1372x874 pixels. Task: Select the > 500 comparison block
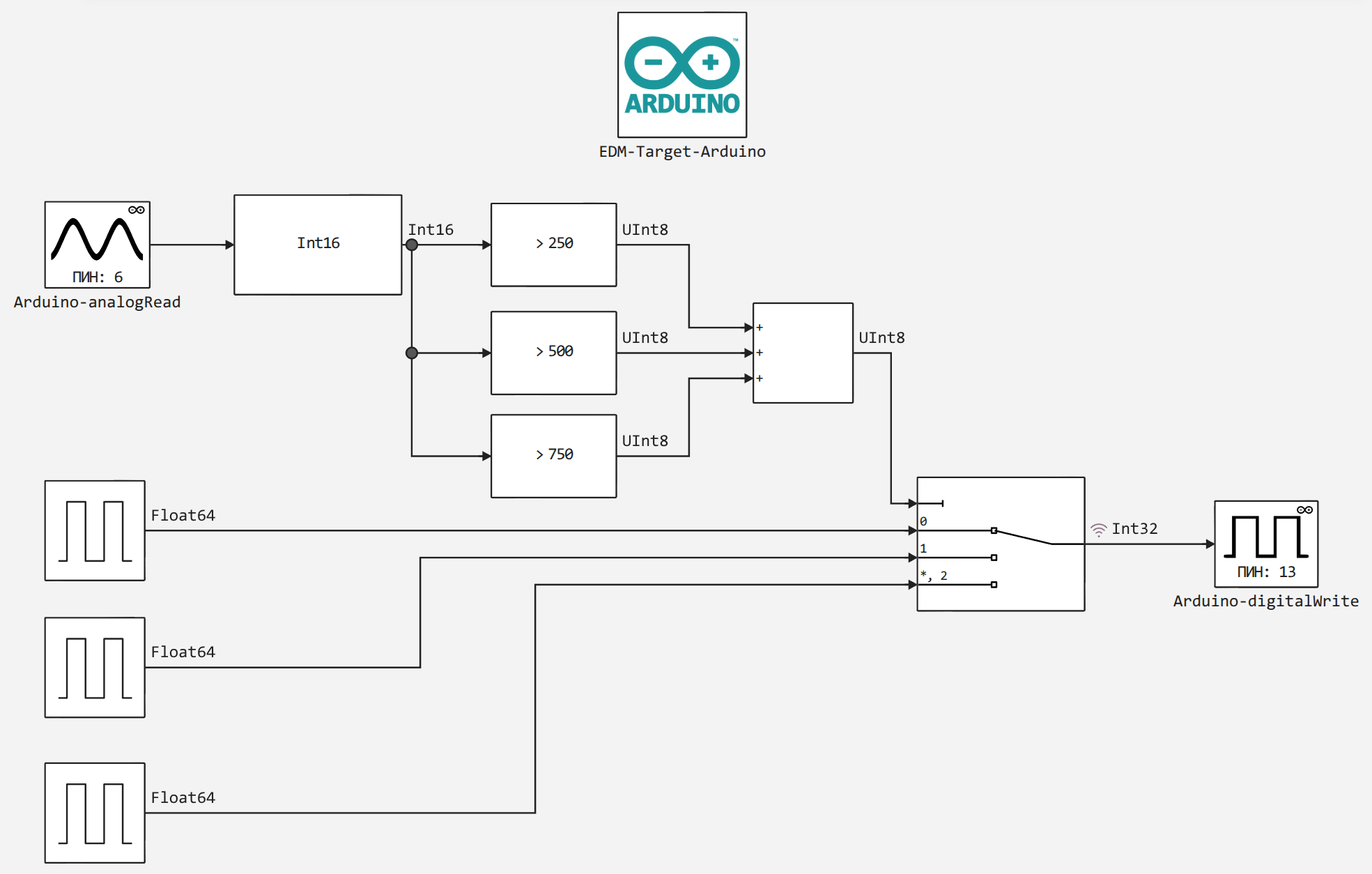(553, 353)
